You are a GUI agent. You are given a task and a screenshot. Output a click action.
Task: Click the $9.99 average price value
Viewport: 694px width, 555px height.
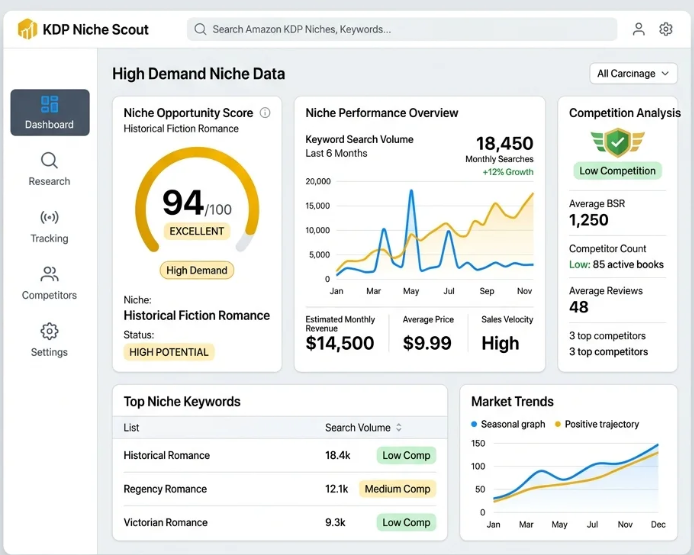[427, 343]
